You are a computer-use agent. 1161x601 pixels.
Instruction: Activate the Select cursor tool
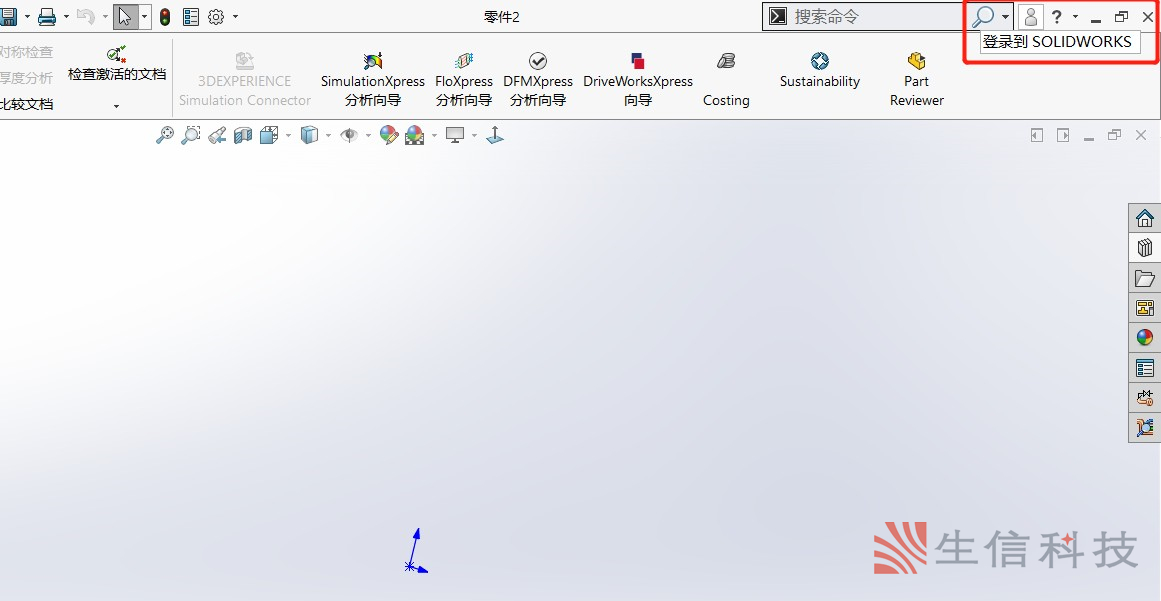pyautogui.click(x=125, y=16)
